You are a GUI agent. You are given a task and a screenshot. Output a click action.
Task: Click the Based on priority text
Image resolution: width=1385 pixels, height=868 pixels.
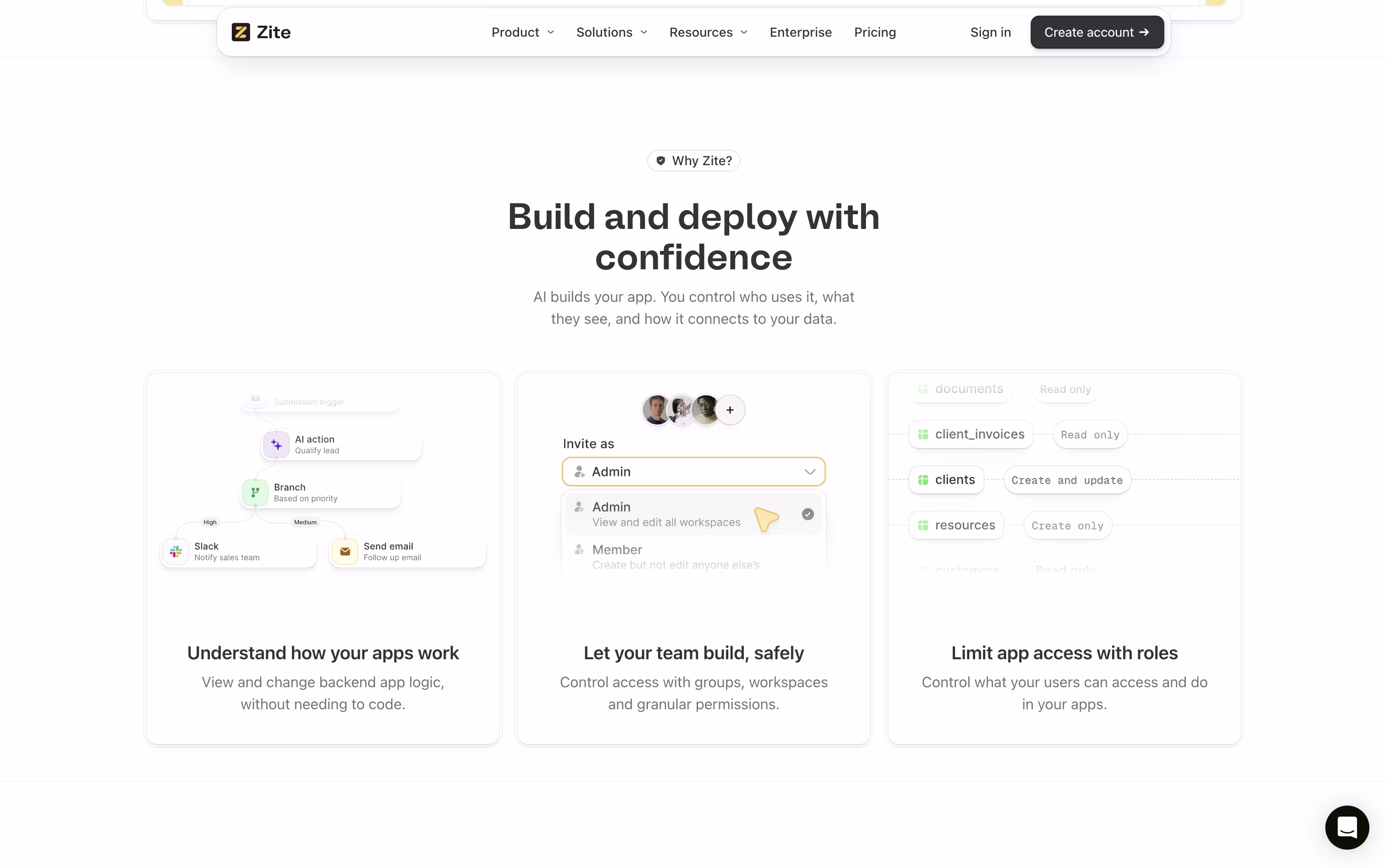tap(306, 499)
